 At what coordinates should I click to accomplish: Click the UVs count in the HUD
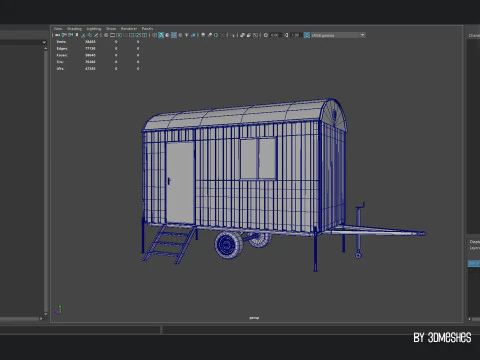(x=90, y=68)
